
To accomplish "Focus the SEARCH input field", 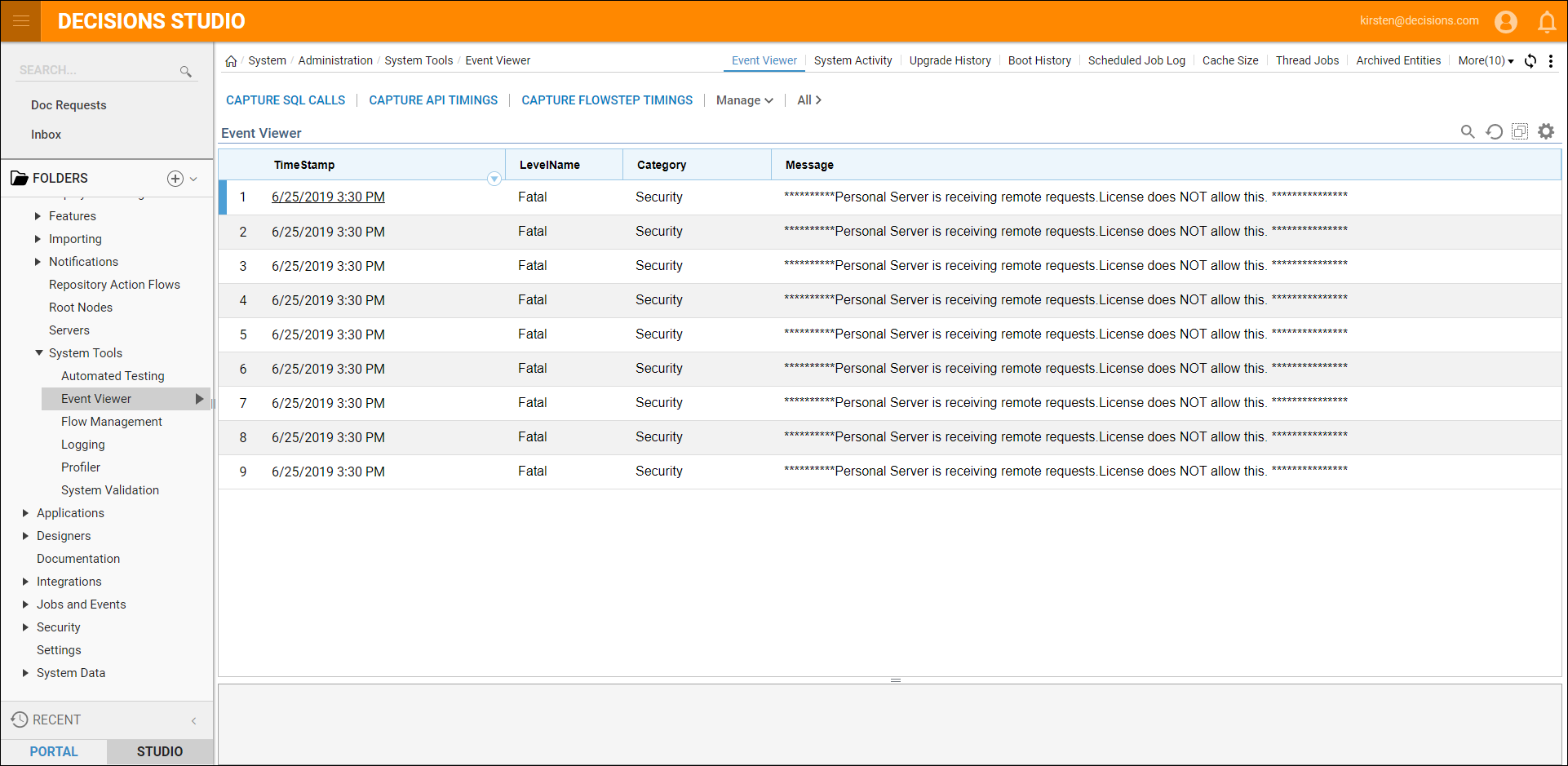I will [98, 71].
